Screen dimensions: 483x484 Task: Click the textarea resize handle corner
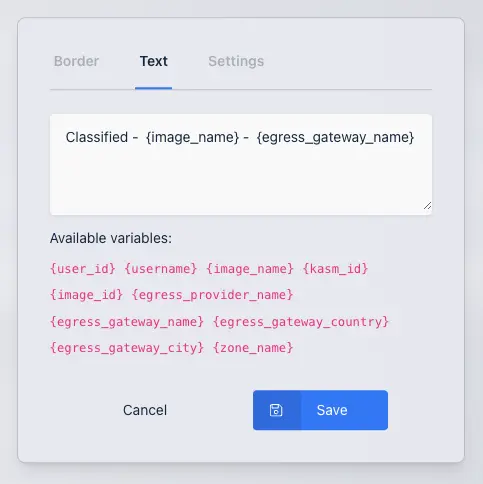(427, 206)
